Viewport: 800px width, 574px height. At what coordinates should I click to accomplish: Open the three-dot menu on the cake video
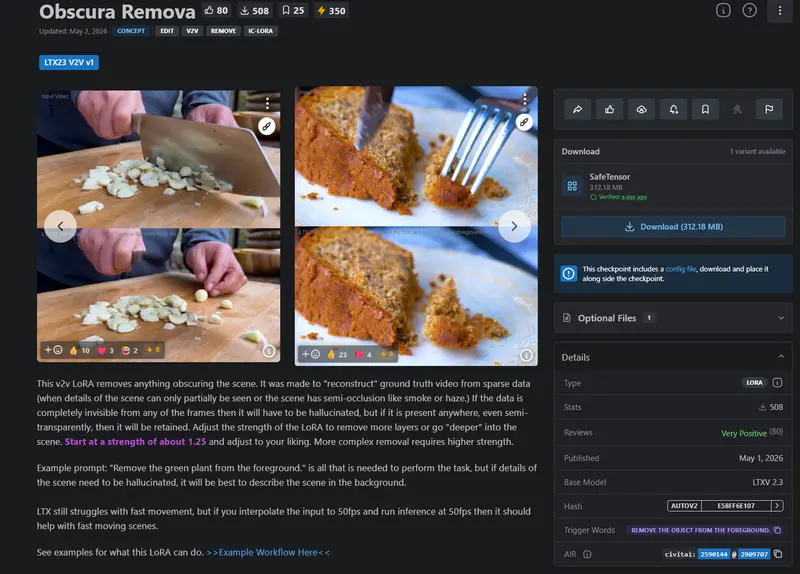tap(524, 99)
